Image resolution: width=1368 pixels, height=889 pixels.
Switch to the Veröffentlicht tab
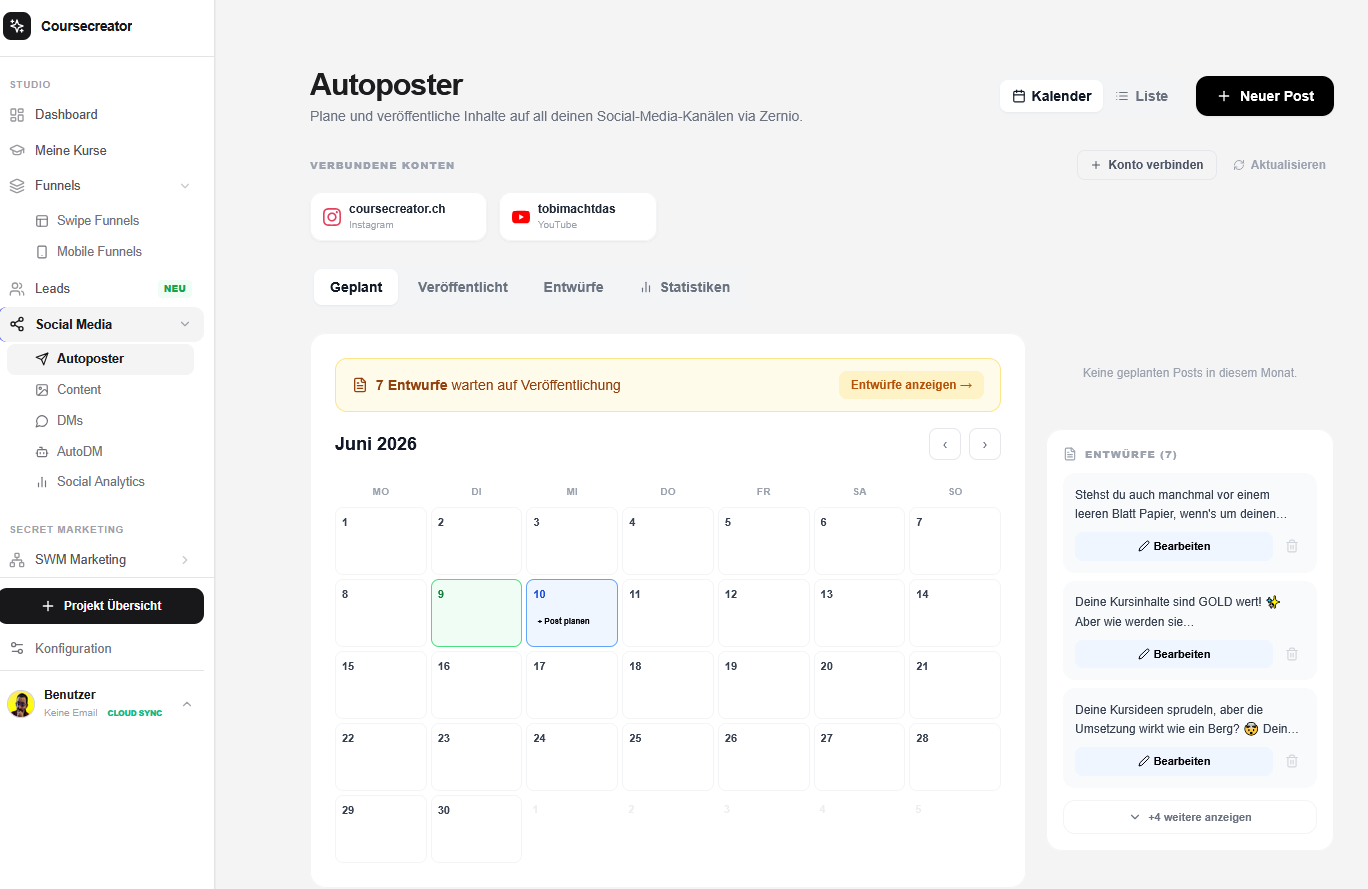[463, 287]
